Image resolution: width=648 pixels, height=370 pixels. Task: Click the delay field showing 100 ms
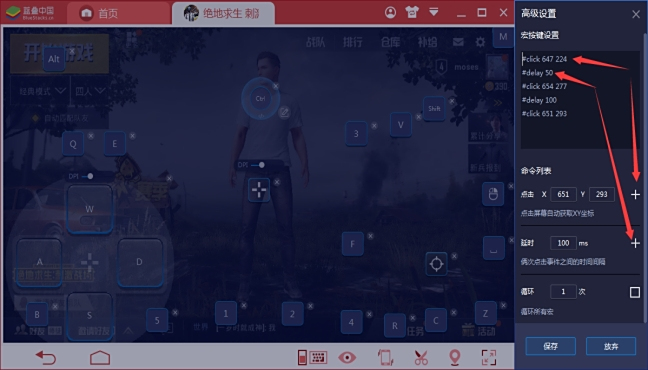[x=563, y=243]
